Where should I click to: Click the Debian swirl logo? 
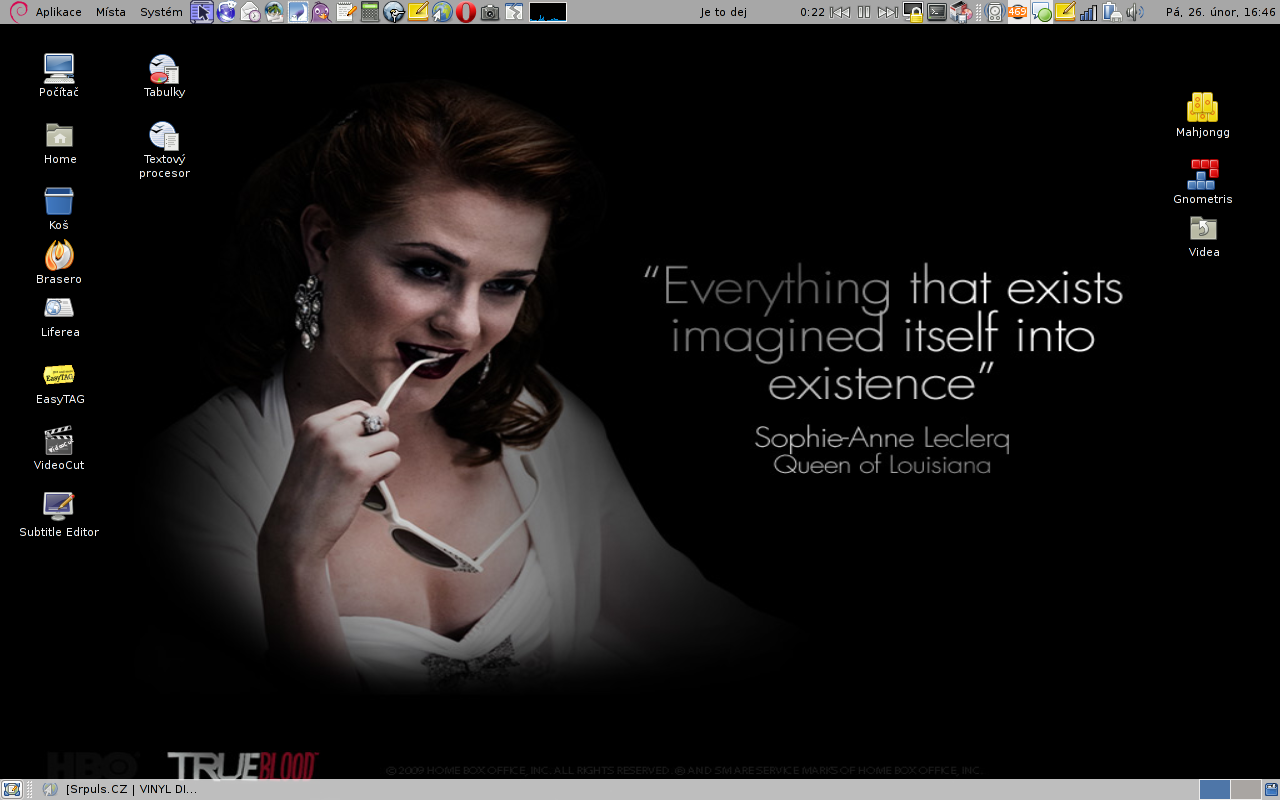click(x=17, y=12)
